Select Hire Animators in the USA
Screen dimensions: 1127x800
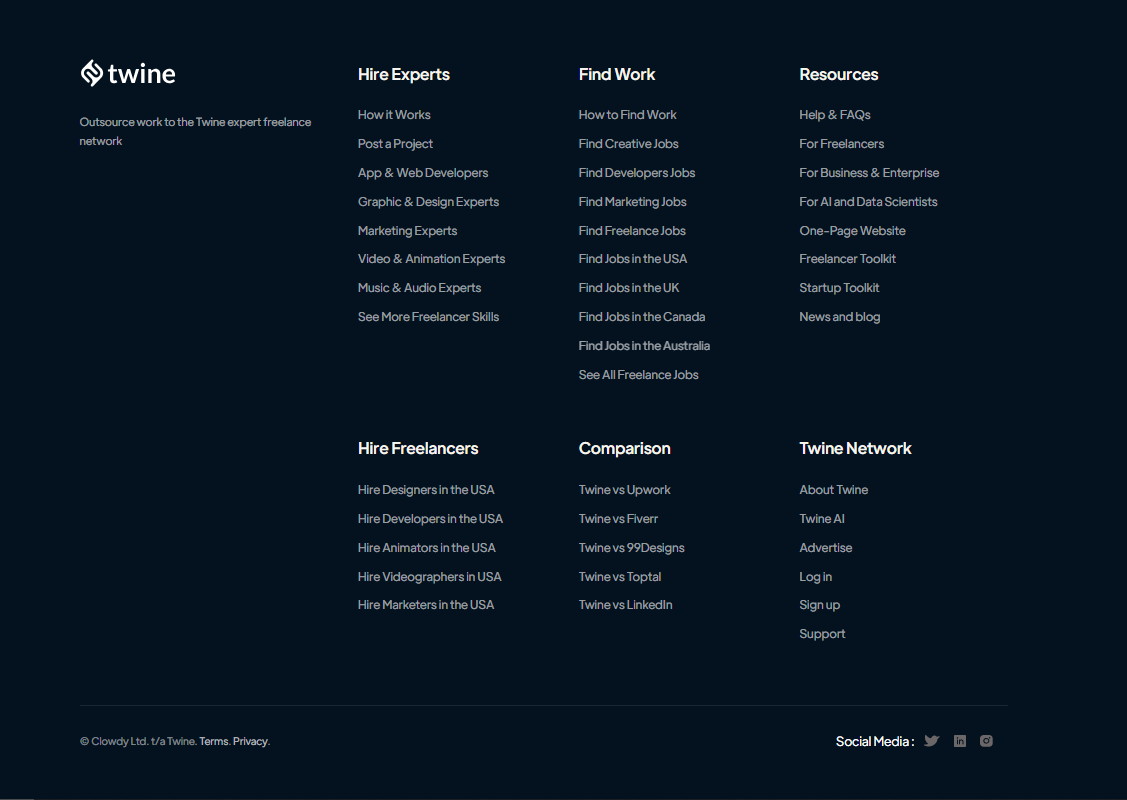426,548
